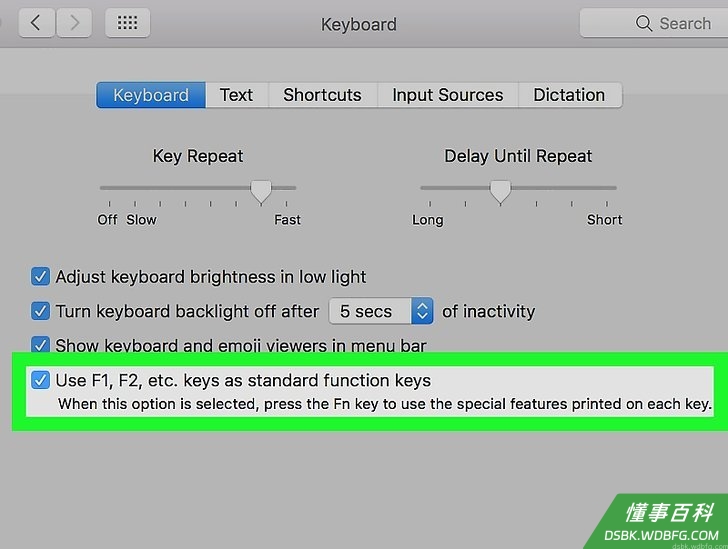This screenshot has height=549, width=728.
Task: Open the Shortcuts tab
Action: [323, 95]
